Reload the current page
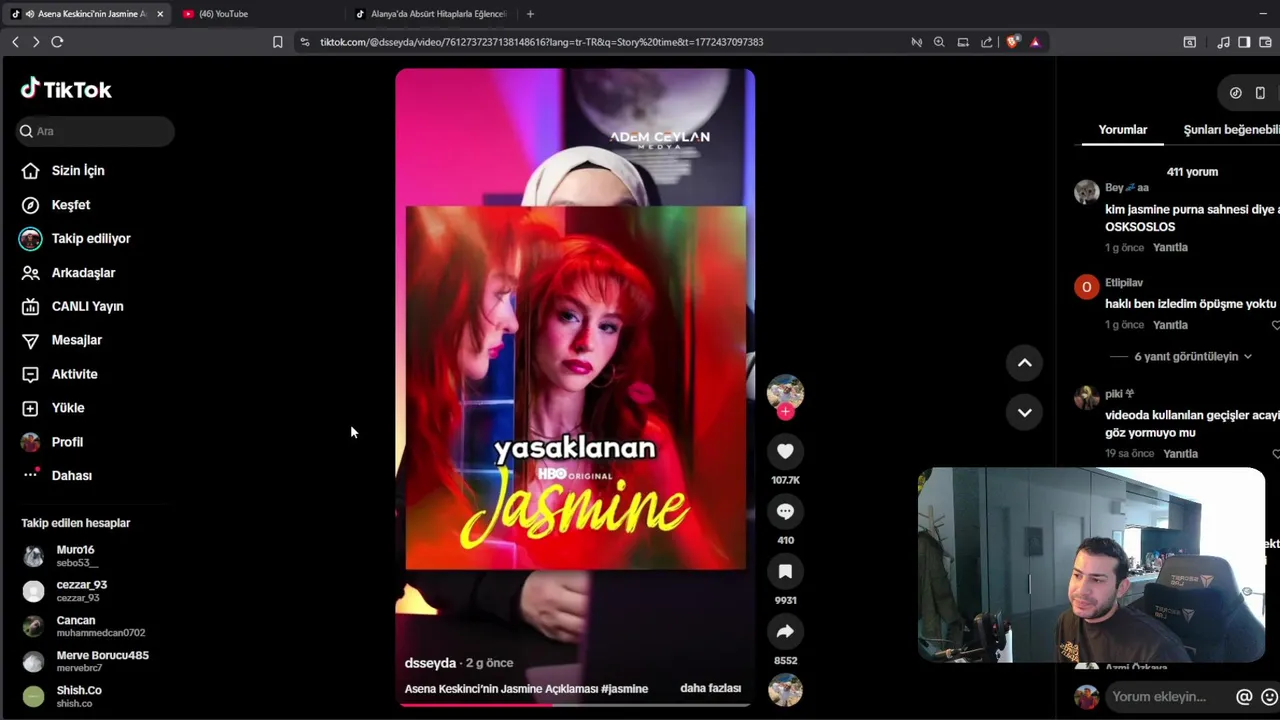1280x720 pixels. 57,42
